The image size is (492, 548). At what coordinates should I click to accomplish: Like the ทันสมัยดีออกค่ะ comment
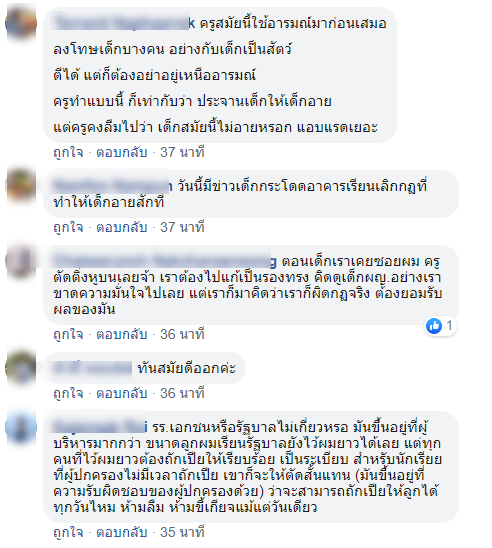tap(68, 394)
